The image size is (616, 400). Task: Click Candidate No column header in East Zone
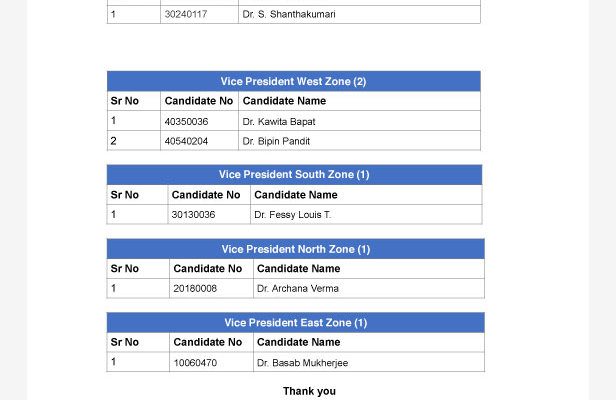click(207, 342)
